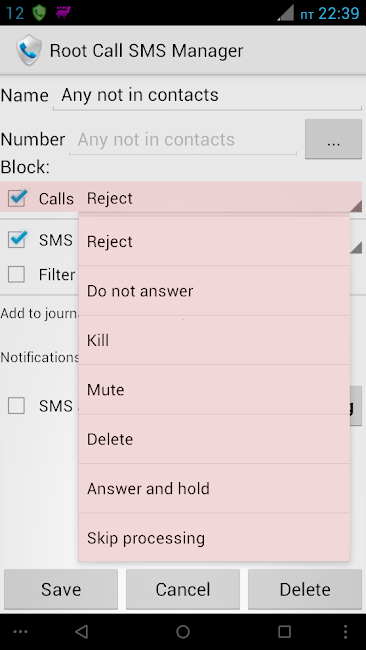Save the blocking rule
366x650 pixels.
click(x=61, y=589)
